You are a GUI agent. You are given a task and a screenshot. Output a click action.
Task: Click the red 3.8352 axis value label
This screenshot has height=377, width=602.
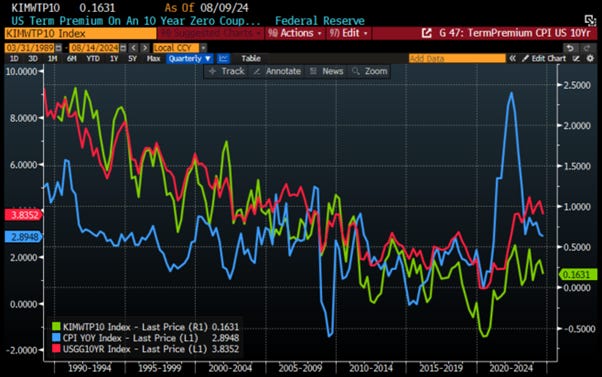tap(24, 215)
